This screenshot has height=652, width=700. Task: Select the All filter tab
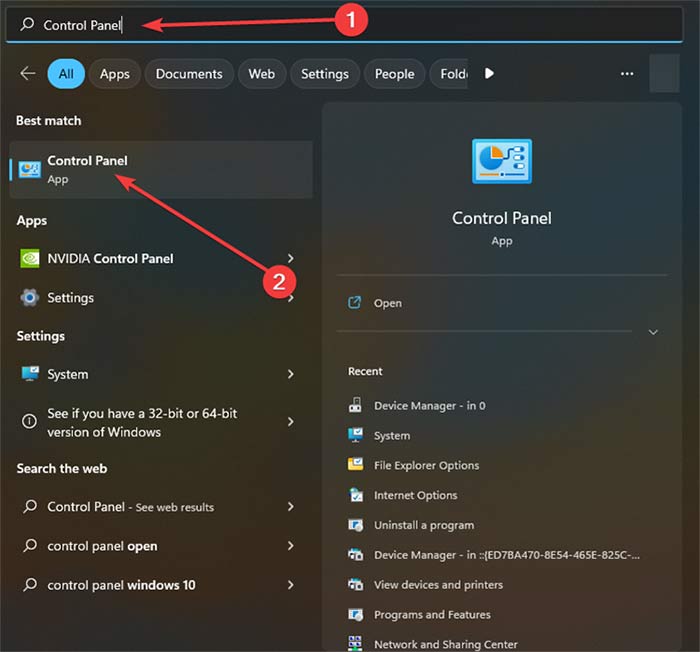pyautogui.click(x=66, y=74)
